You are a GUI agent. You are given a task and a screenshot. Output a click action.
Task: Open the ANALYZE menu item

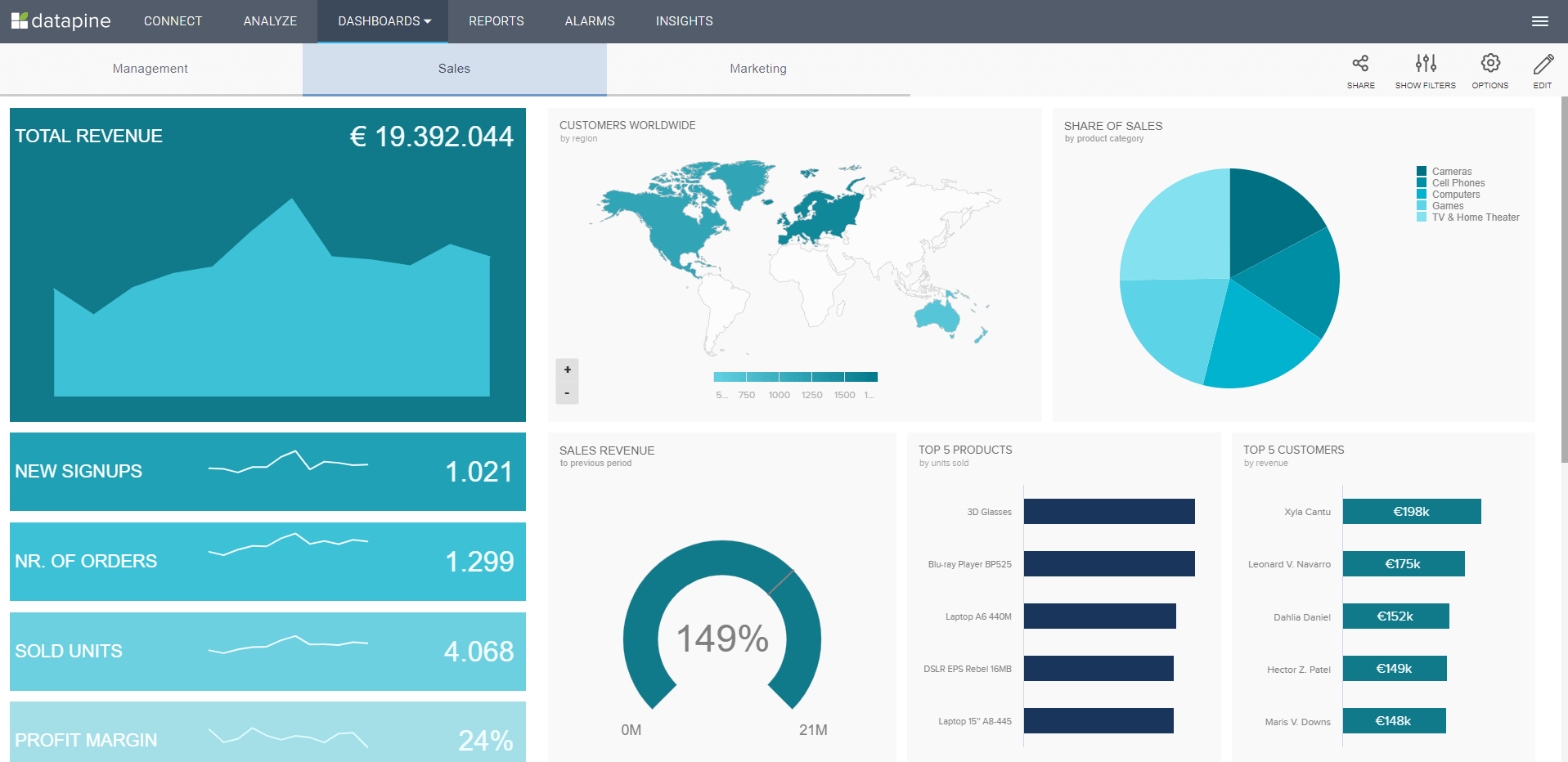point(270,21)
